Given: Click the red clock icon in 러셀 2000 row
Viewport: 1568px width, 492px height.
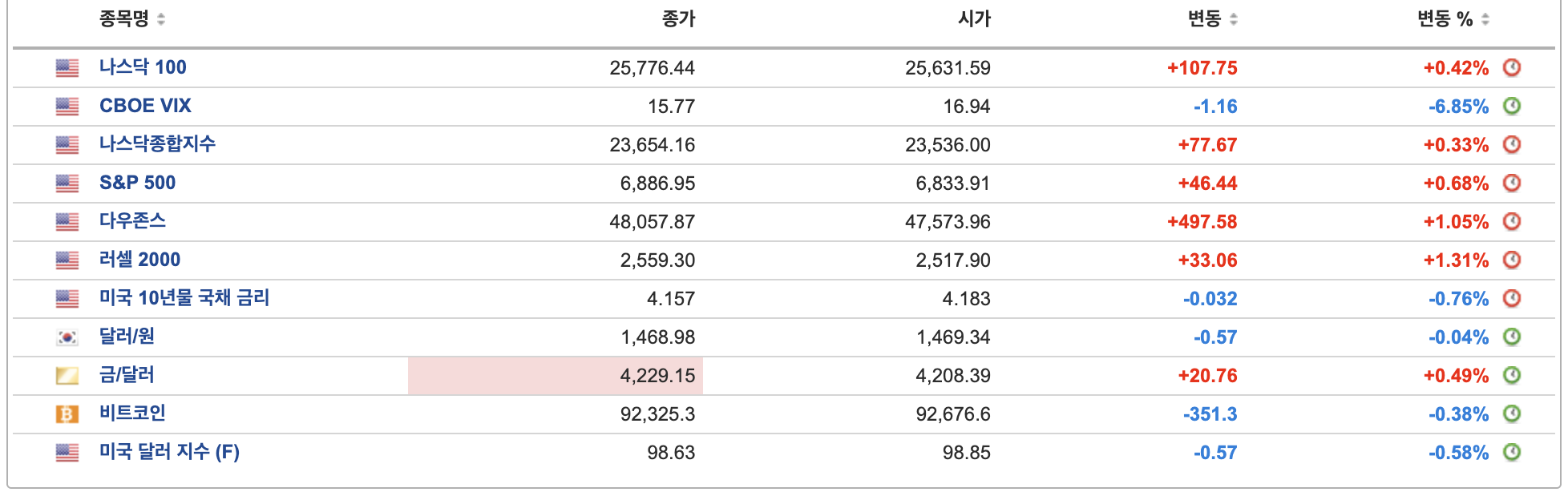Looking at the screenshot, I should [1511, 260].
